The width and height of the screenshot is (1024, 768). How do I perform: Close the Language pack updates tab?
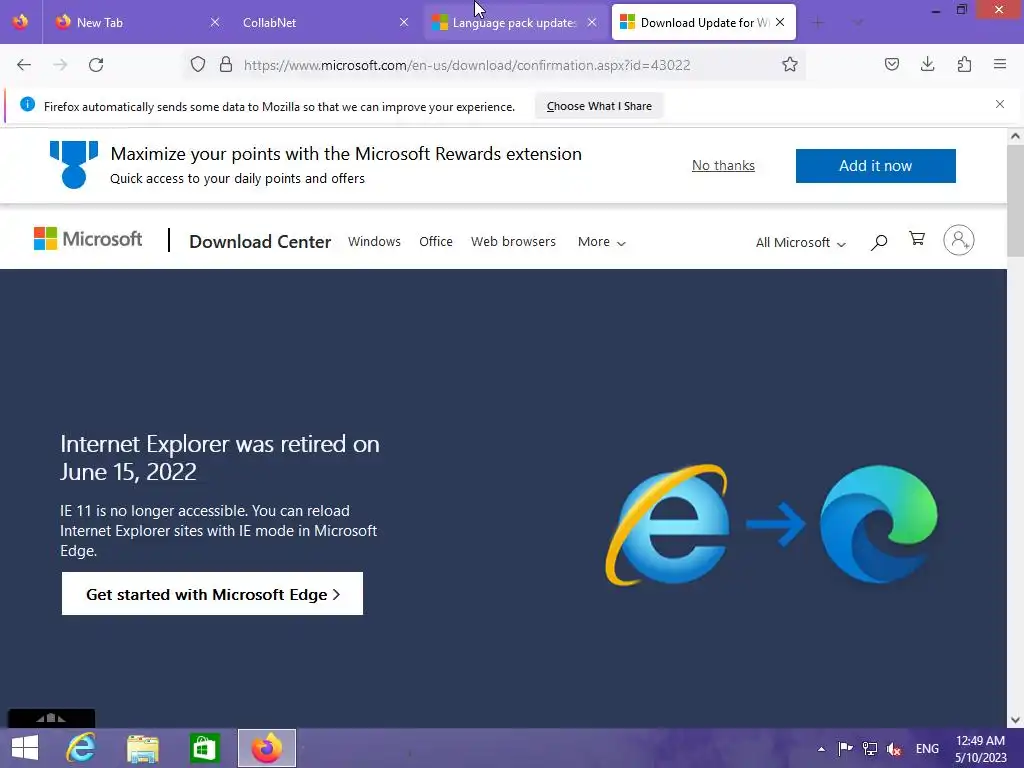[592, 22]
